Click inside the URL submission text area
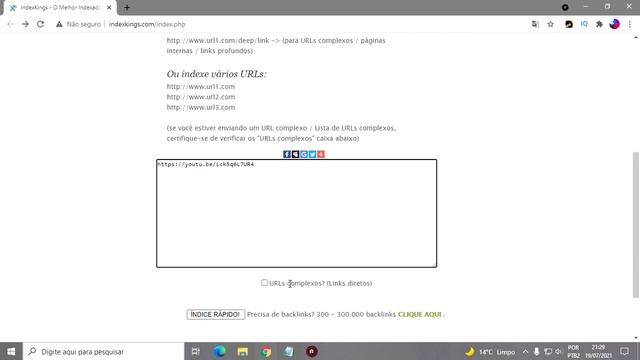The height and width of the screenshot is (360, 640). 296,213
